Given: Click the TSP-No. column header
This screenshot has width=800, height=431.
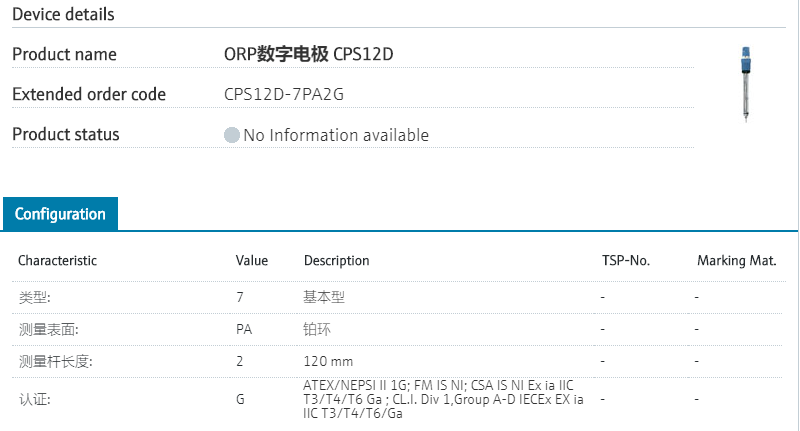Looking at the screenshot, I should pyautogui.click(x=625, y=260).
